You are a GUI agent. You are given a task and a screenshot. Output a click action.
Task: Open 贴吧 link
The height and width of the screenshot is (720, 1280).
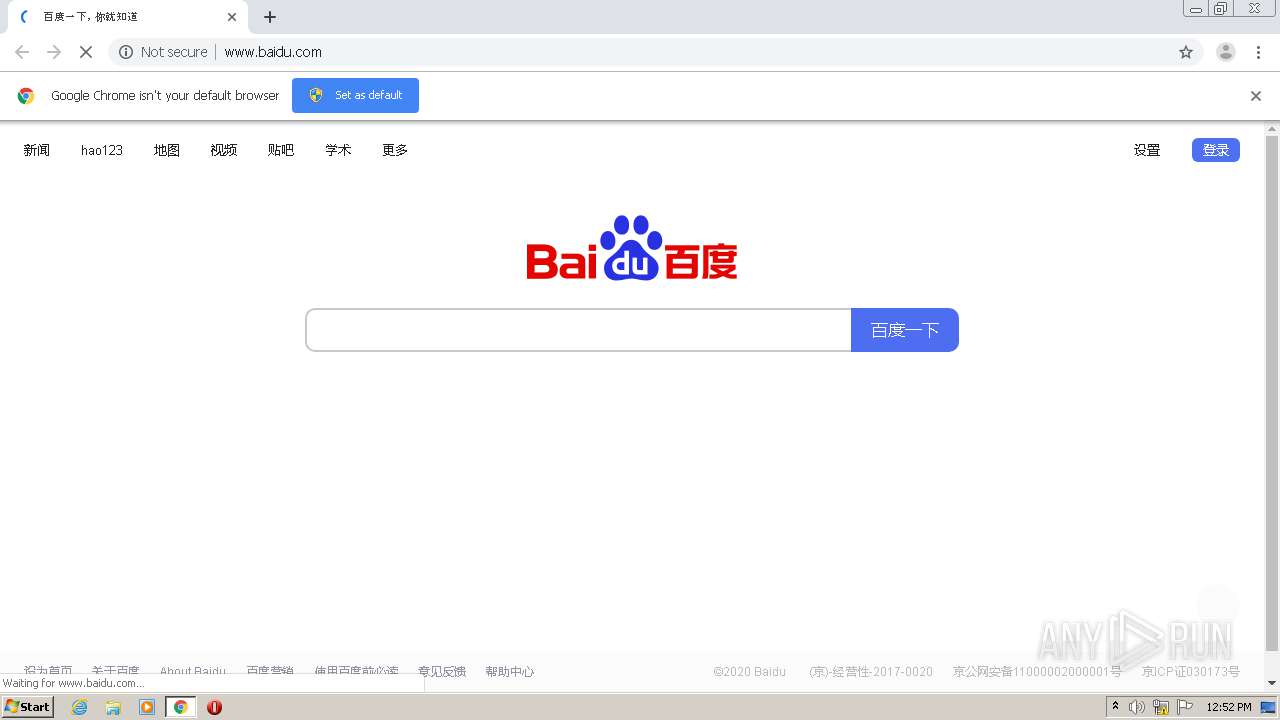[x=281, y=150]
